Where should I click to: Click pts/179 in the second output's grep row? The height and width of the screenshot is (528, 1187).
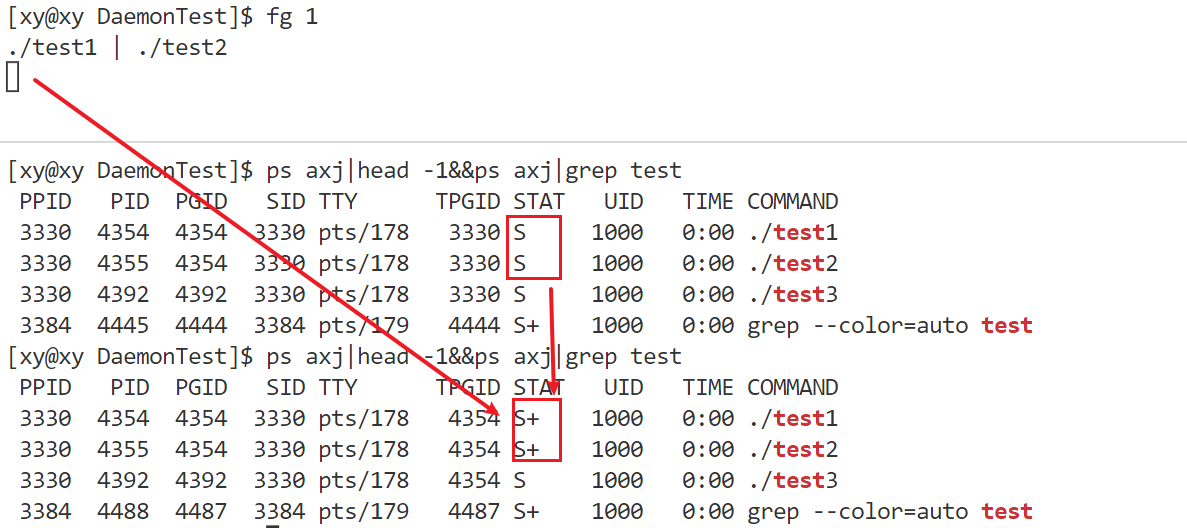[363, 512]
